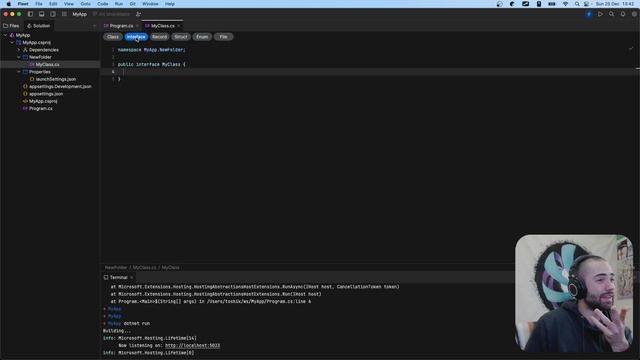Select the Record template chip
This screenshot has height=360, width=640.
[x=159, y=37]
